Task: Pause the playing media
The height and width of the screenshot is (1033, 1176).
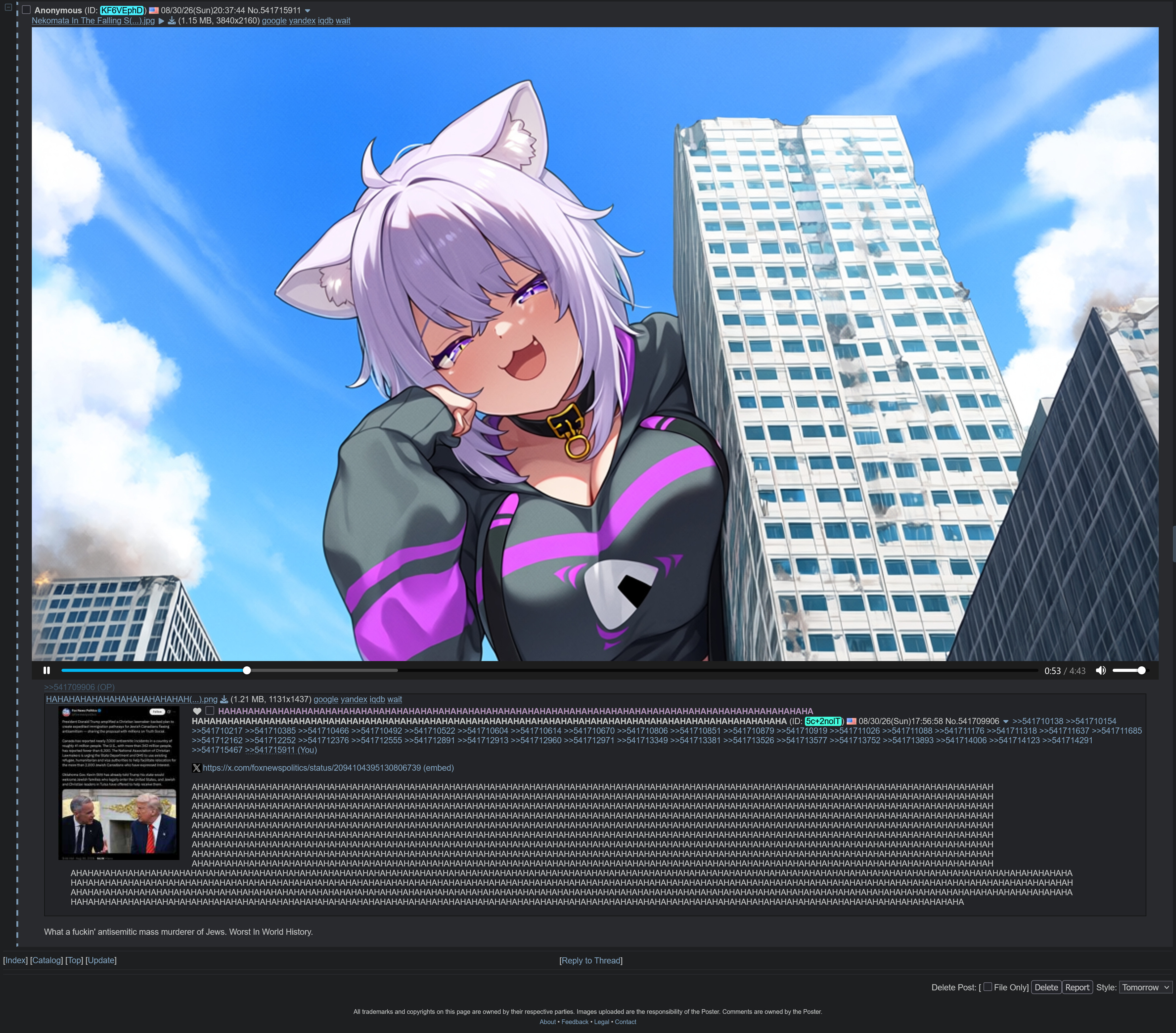Action: [x=47, y=671]
